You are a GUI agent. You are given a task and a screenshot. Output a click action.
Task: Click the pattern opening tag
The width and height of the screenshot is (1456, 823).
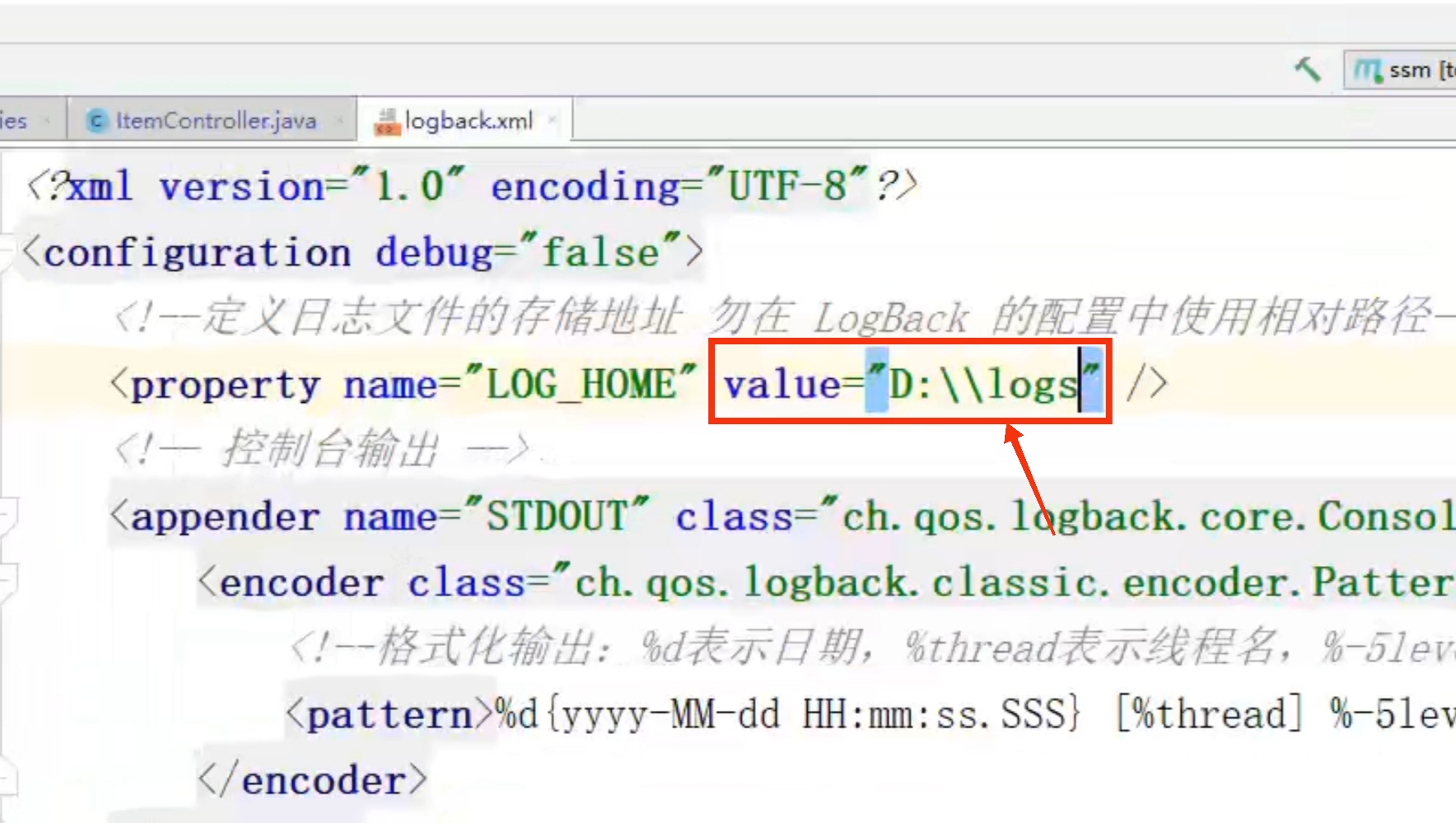click(391, 714)
